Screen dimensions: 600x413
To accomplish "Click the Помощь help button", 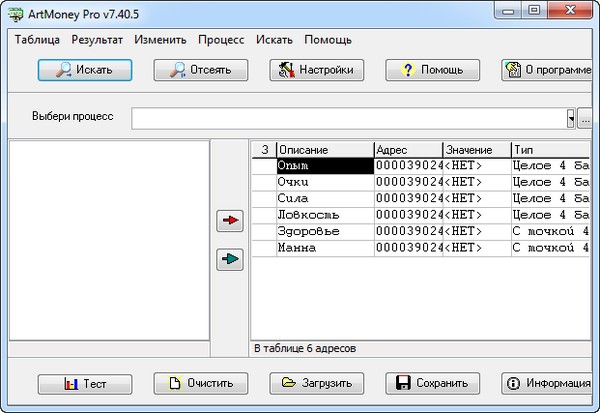I will [x=432, y=70].
